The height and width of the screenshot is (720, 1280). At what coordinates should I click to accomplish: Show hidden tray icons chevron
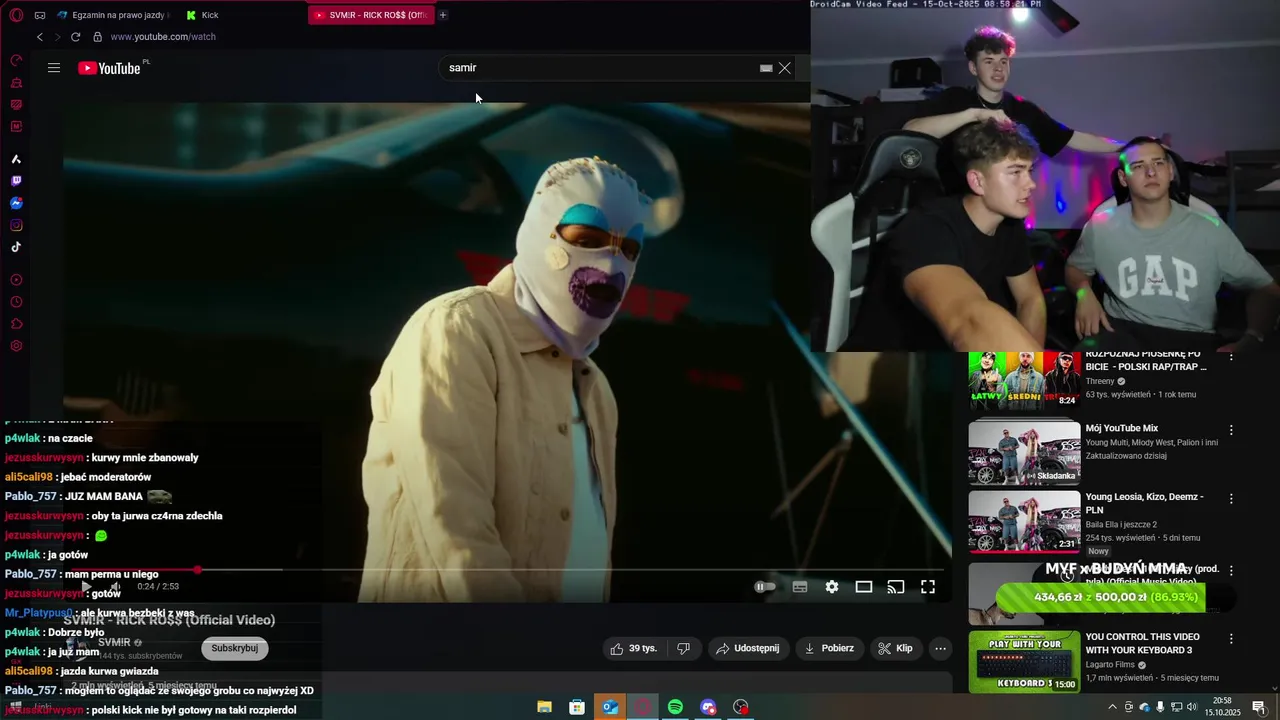(x=1112, y=707)
